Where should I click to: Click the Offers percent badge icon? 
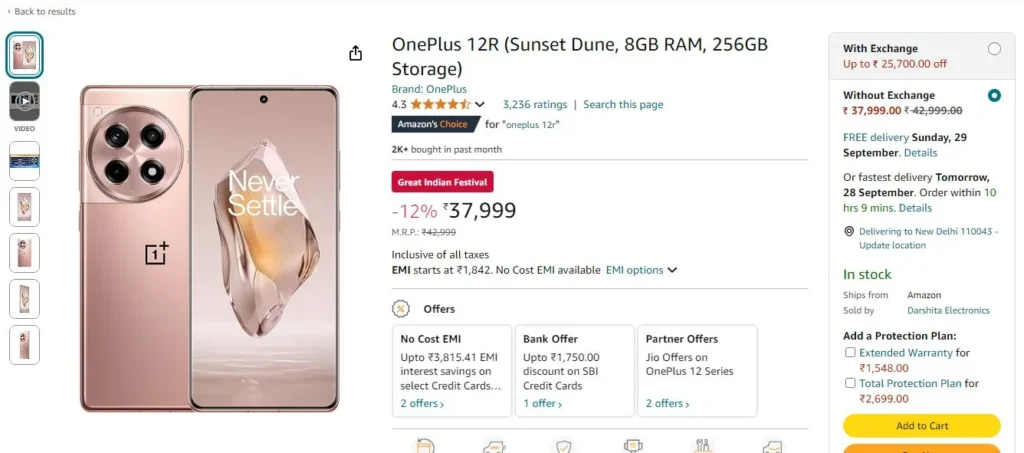coord(400,309)
